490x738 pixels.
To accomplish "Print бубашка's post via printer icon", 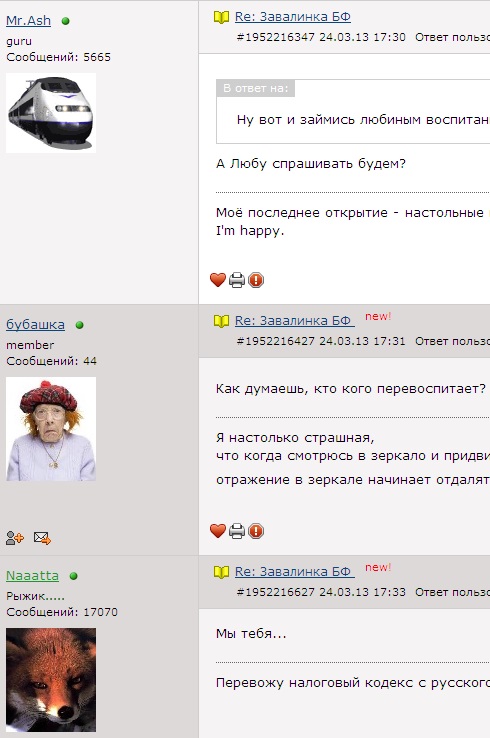I will point(237,531).
